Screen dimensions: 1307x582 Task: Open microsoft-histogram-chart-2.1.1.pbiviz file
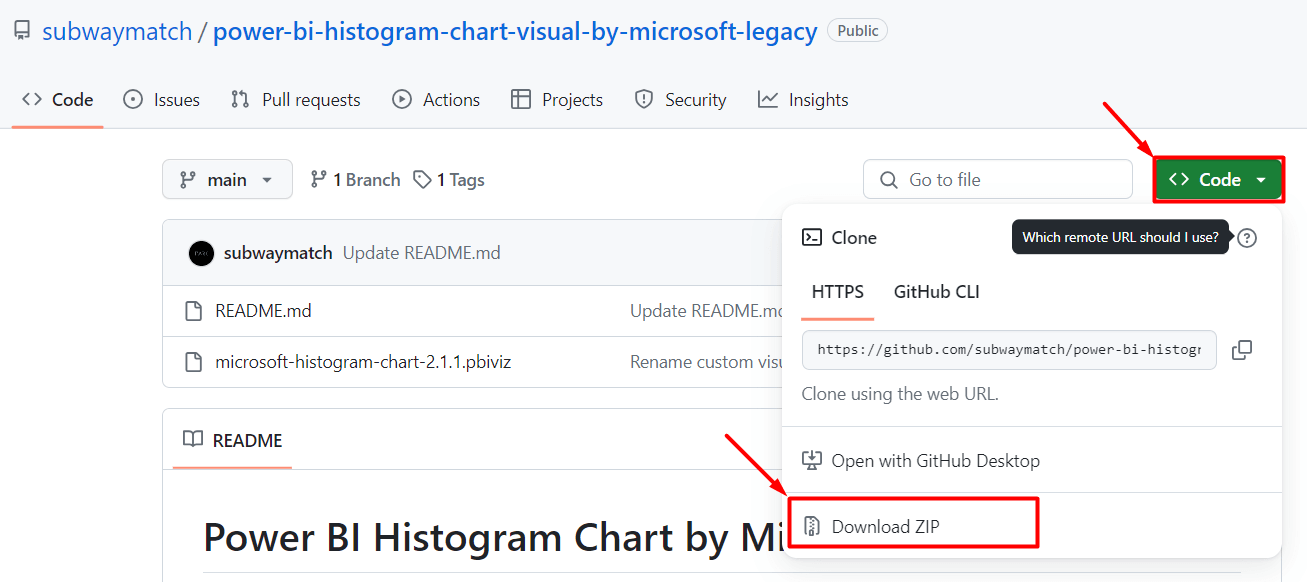pyautogui.click(x=363, y=362)
